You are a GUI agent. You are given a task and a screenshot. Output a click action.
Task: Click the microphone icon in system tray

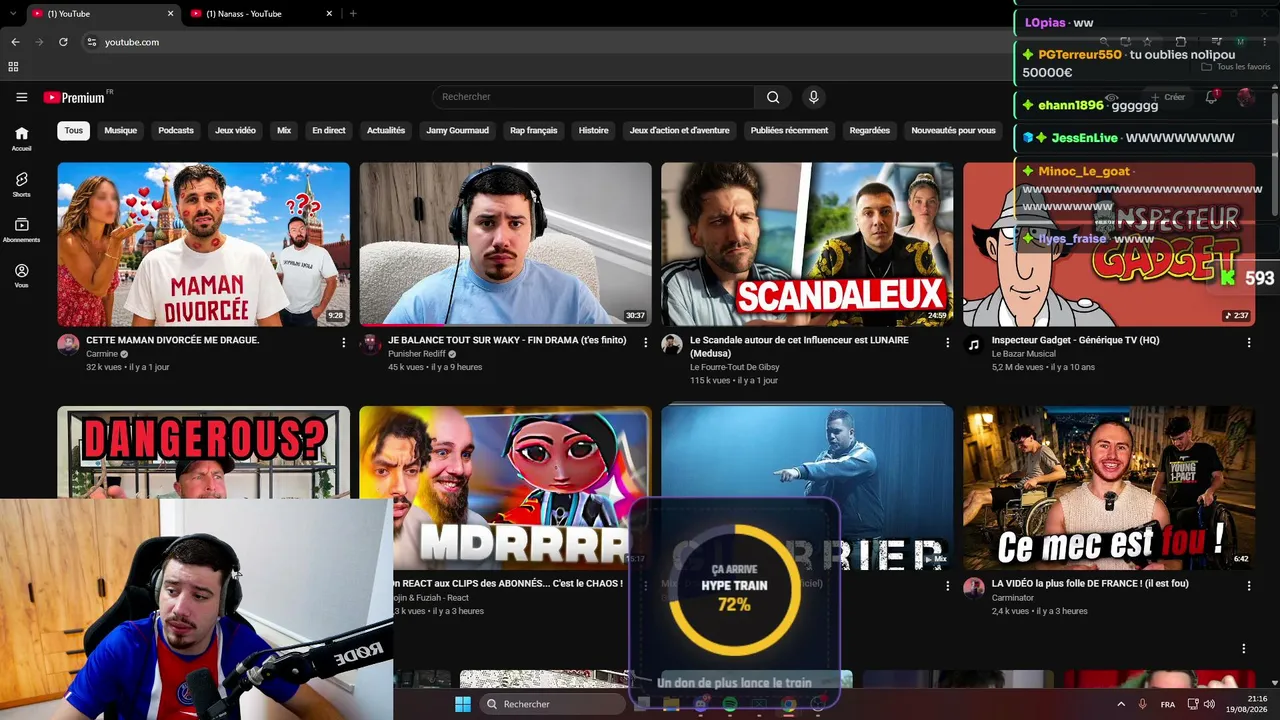[x=1142, y=704]
